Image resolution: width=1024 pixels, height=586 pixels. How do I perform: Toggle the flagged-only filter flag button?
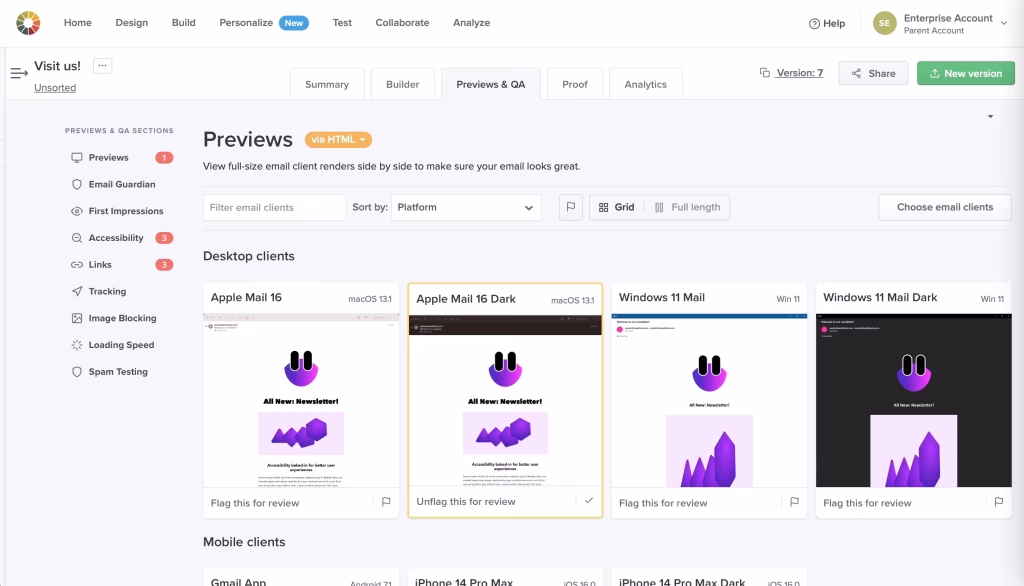click(571, 207)
